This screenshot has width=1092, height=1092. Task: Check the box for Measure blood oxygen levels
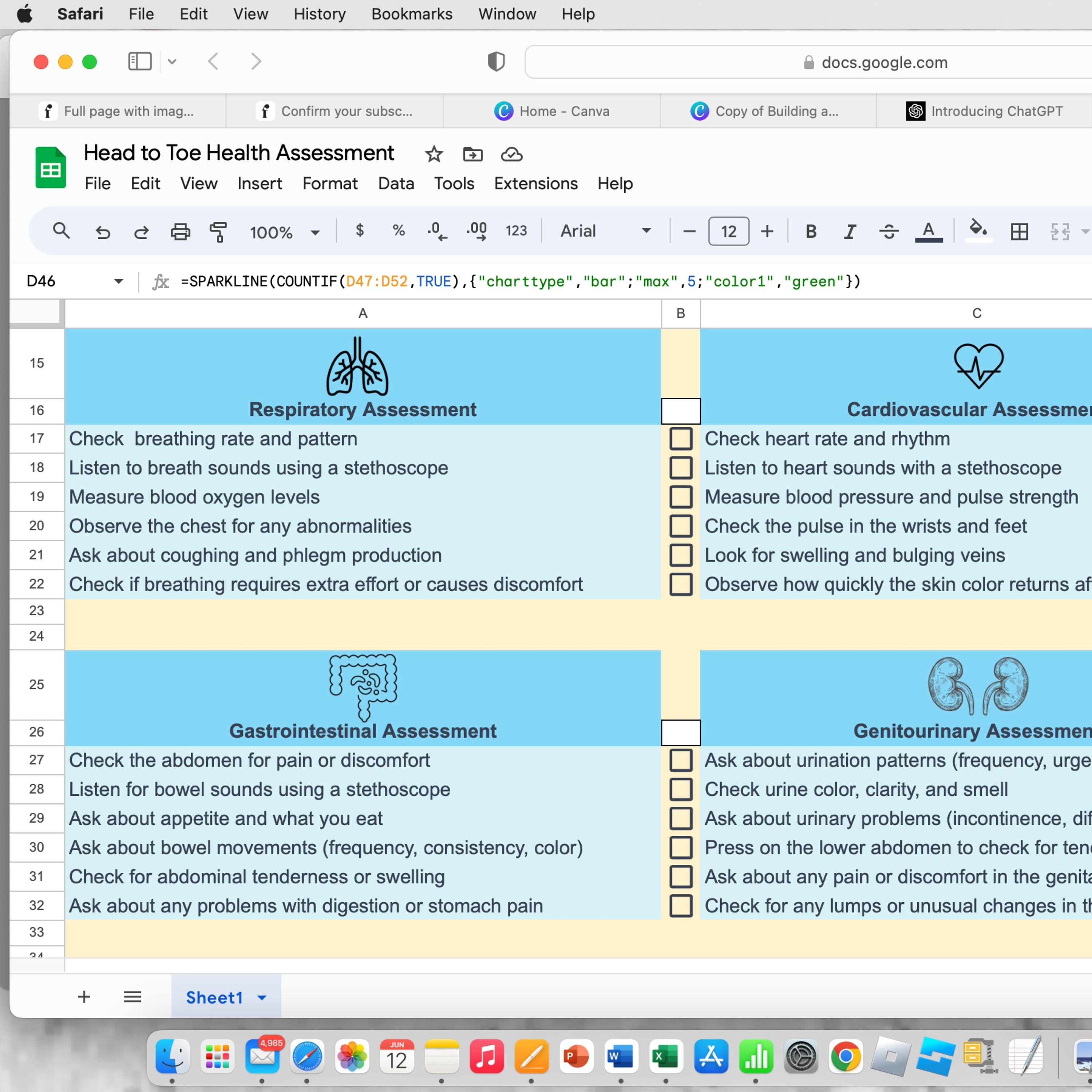(x=681, y=497)
